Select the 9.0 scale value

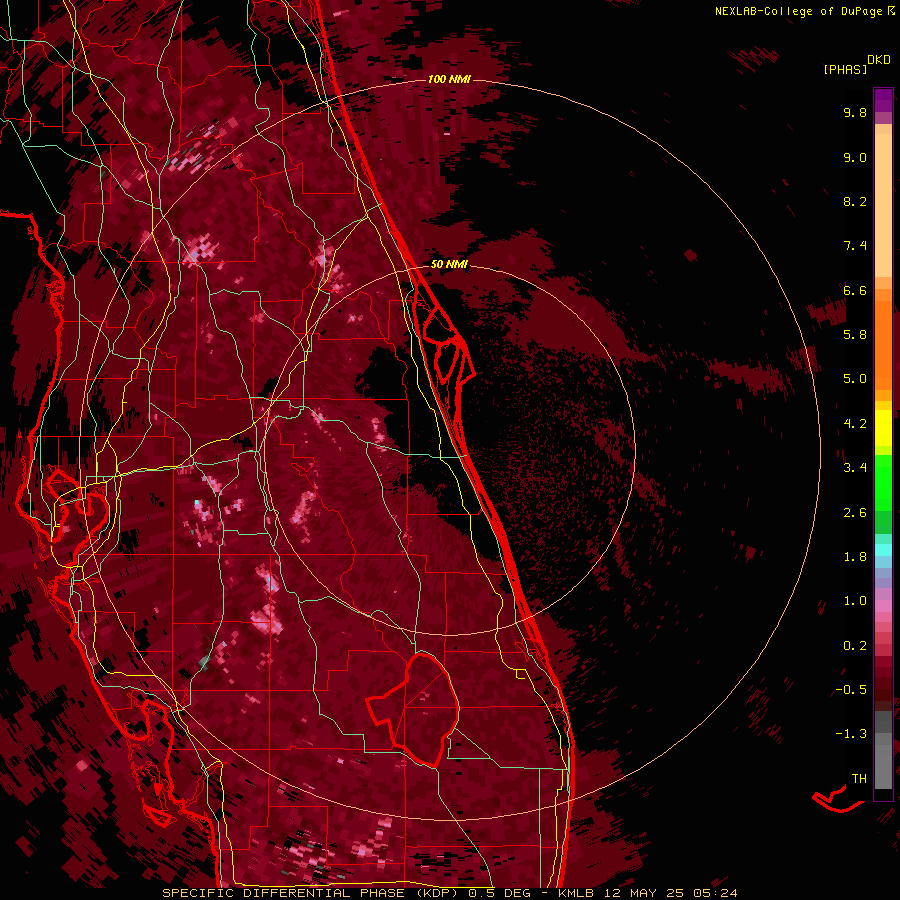tap(855, 157)
